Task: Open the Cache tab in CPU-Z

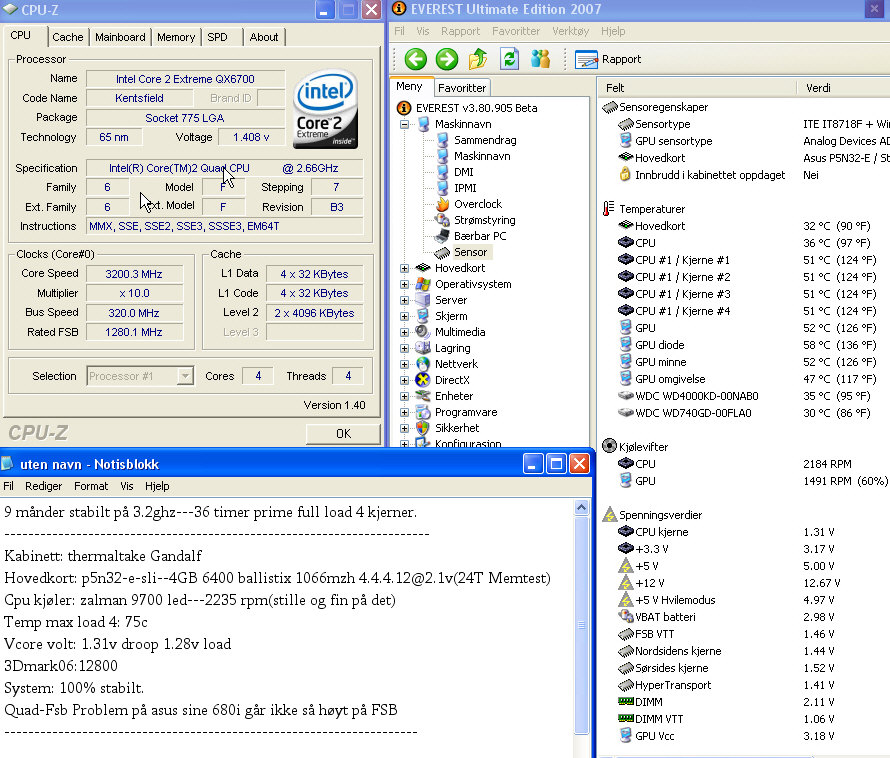Action: tap(68, 37)
